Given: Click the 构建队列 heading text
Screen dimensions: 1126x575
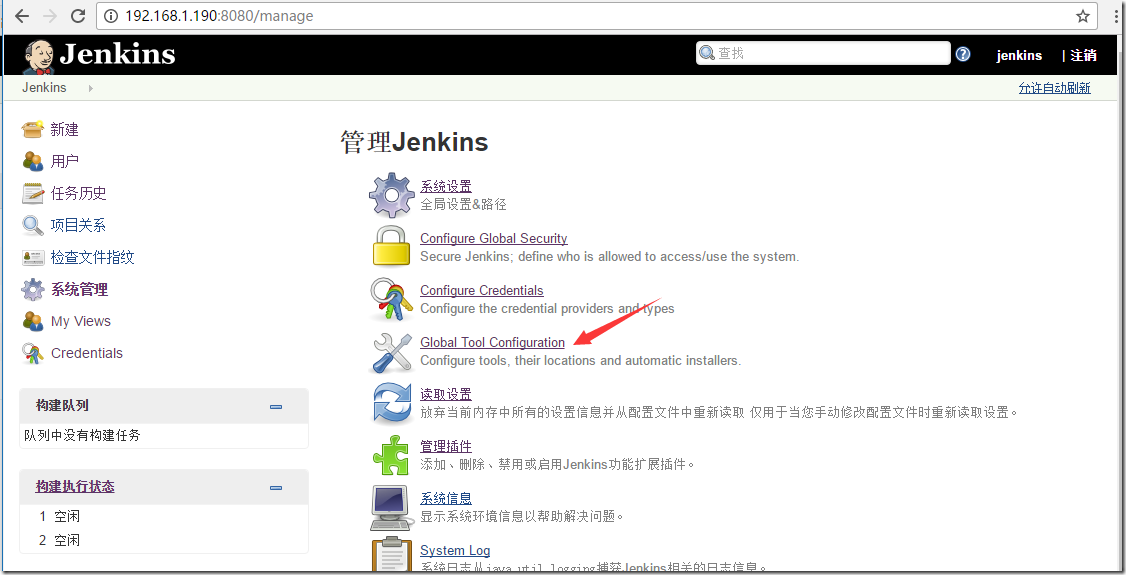Looking at the screenshot, I should pyautogui.click(x=62, y=406).
